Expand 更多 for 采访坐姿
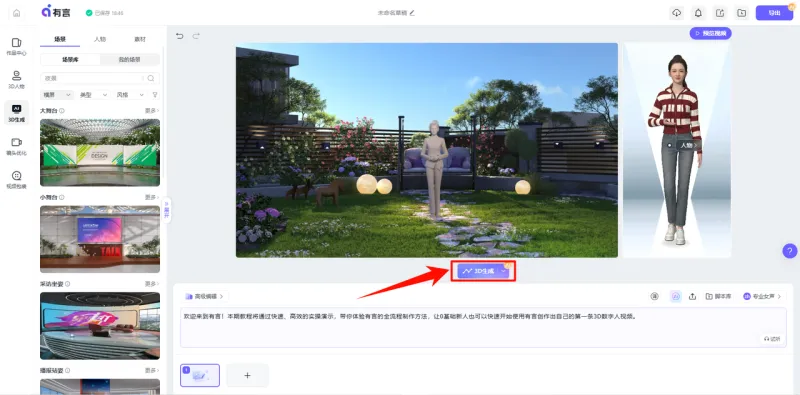Image resolution: width=800 pixels, height=395 pixels. [152, 284]
